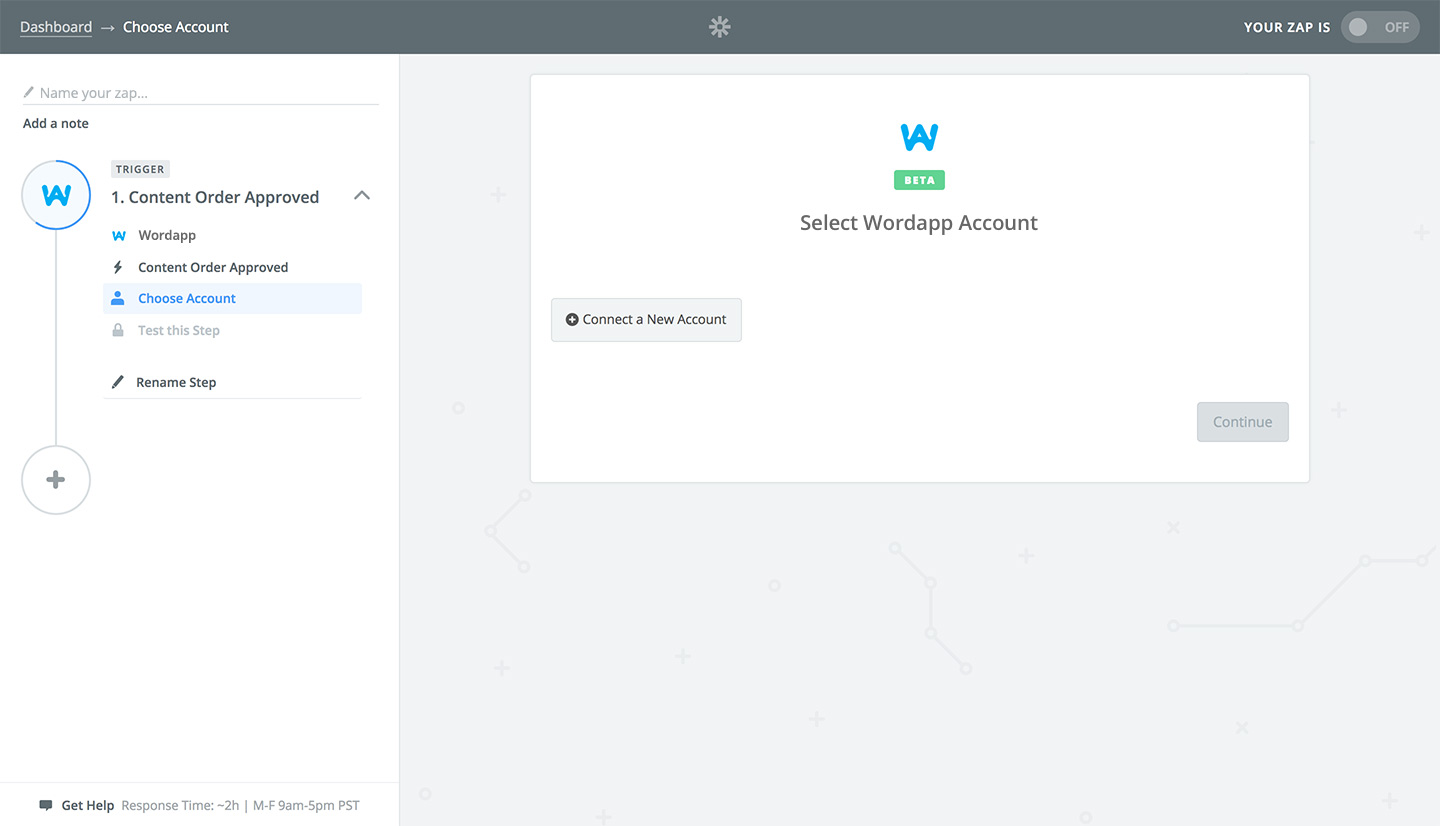Click the pencil icon beside zap name

point(29,93)
